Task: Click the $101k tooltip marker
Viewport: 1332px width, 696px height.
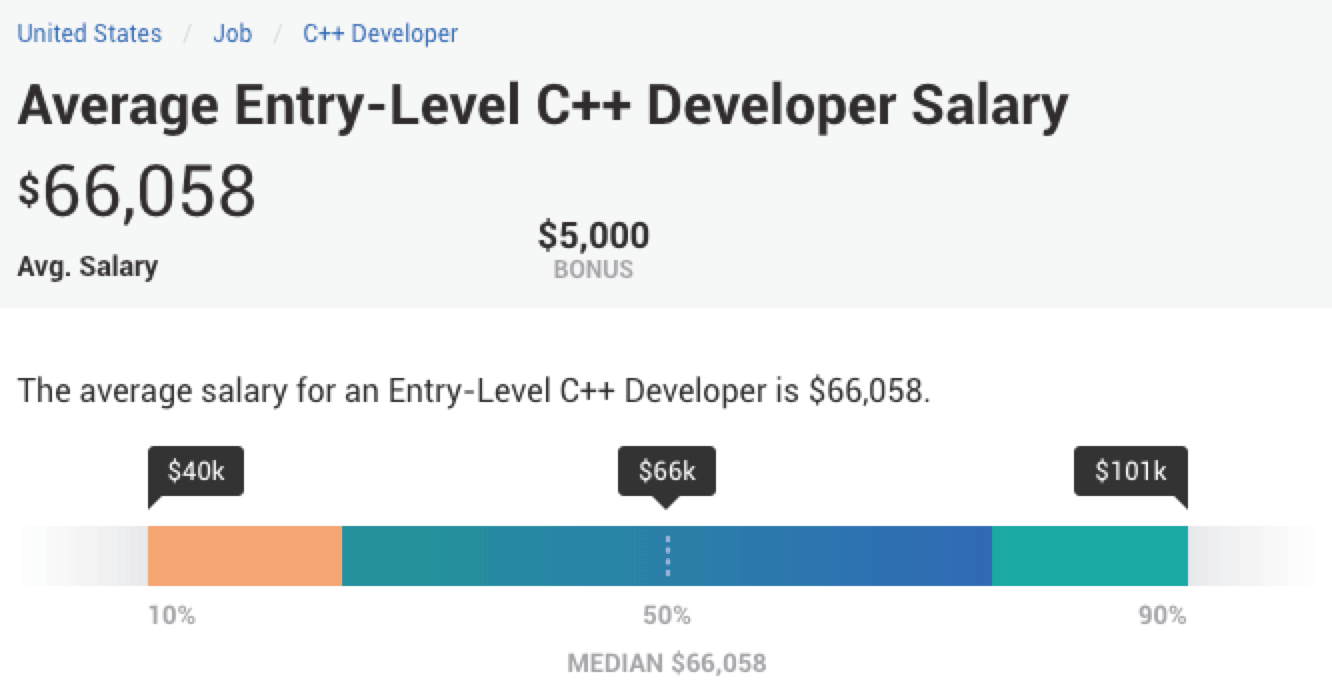Action: 1131,471
